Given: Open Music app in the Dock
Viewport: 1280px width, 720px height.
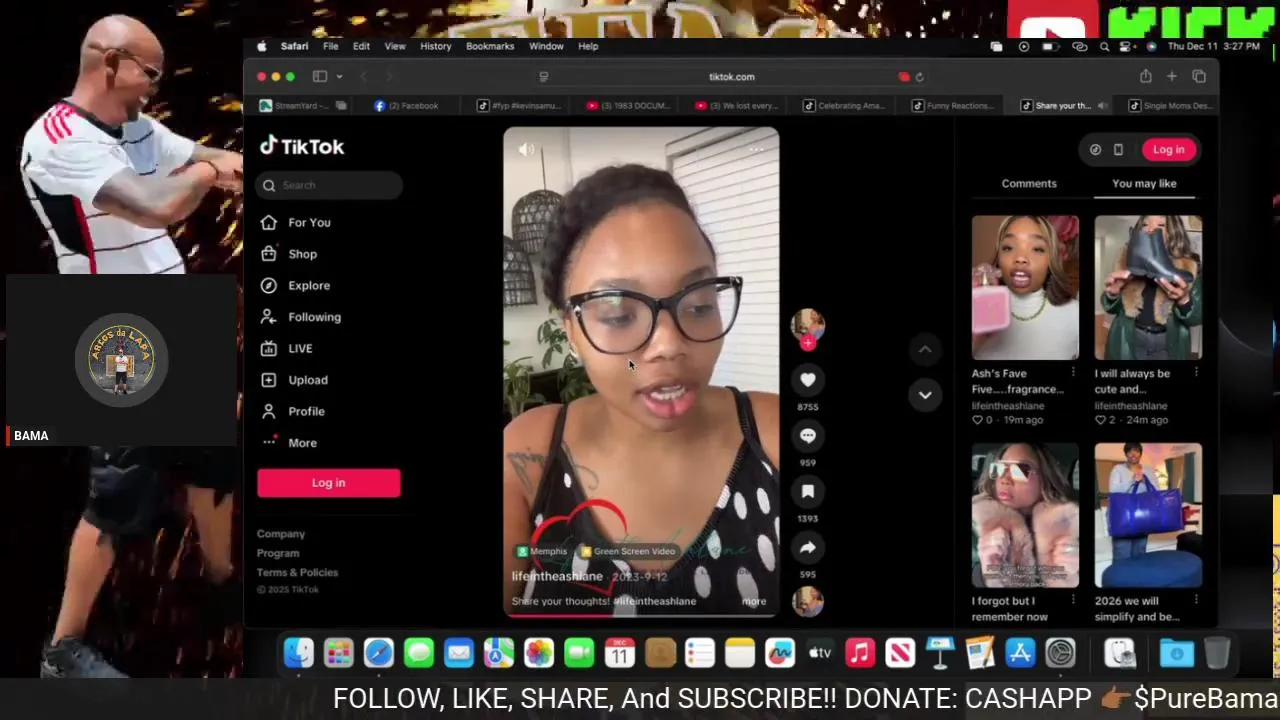Looking at the screenshot, I should coord(860,653).
